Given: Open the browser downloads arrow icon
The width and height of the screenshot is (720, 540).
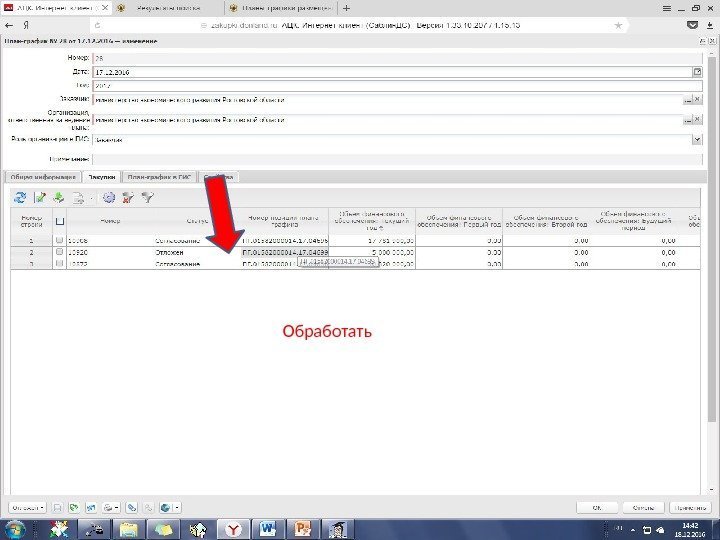Looking at the screenshot, I should coord(710,25).
